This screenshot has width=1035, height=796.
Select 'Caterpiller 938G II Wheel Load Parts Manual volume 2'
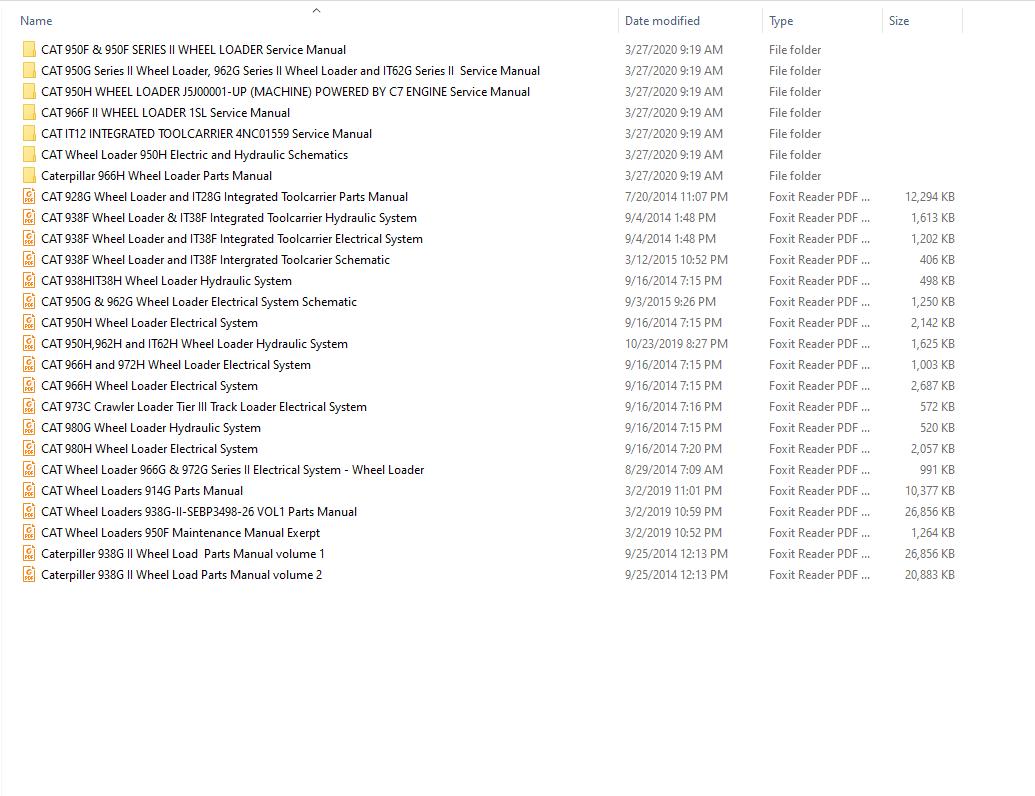(182, 575)
